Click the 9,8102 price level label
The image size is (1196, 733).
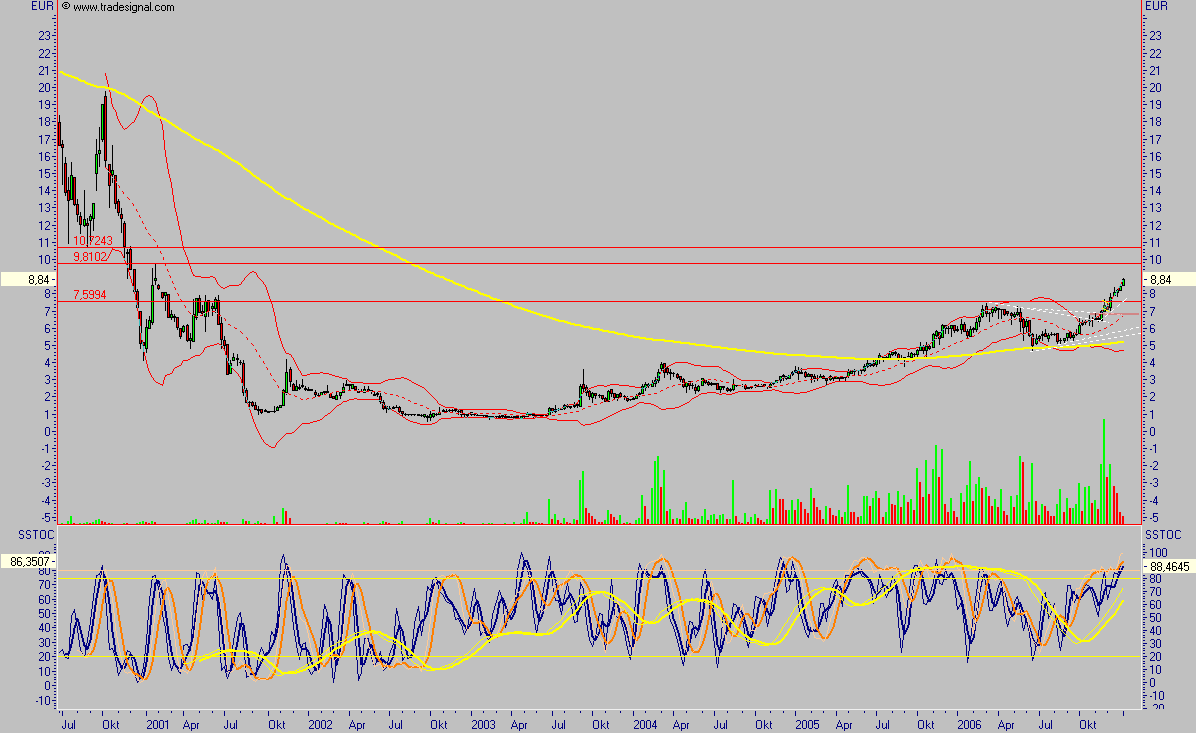pos(92,256)
